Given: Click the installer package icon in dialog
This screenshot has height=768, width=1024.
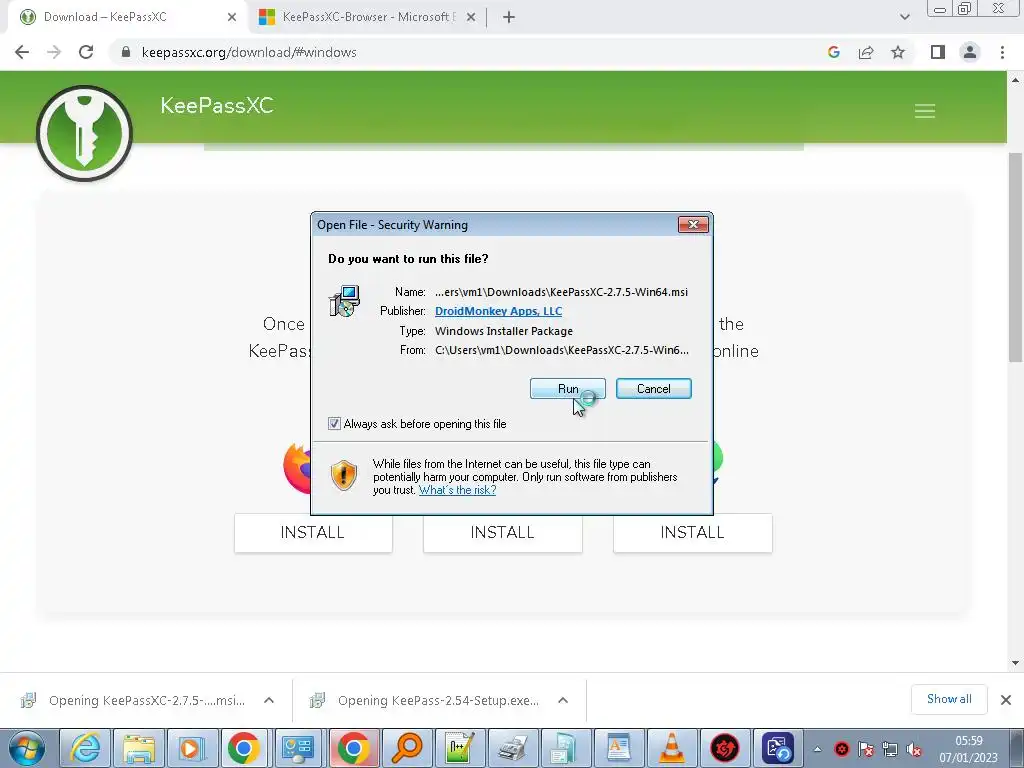Looking at the screenshot, I should (x=344, y=302).
